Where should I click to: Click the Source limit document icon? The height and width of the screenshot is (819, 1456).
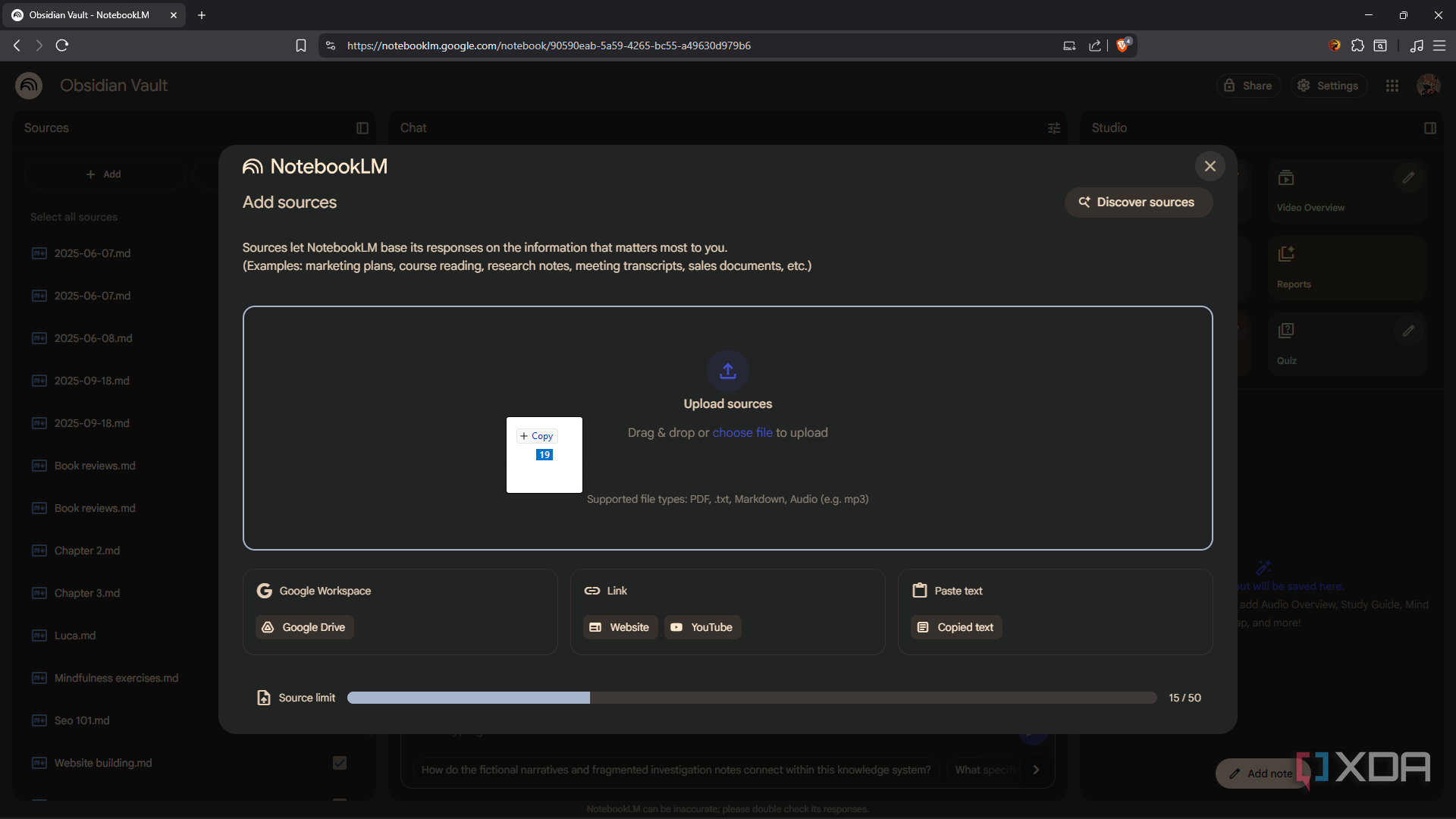[x=264, y=698]
